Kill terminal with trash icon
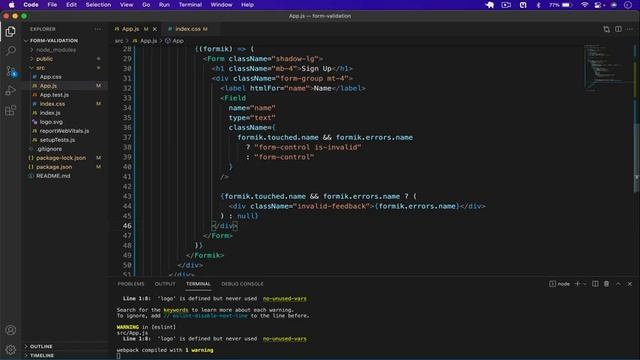This screenshot has height=360, width=640. (607, 284)
